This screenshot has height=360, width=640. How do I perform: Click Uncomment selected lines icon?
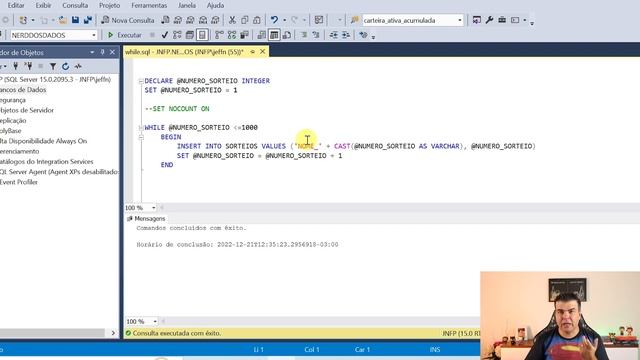click(316, 35)
